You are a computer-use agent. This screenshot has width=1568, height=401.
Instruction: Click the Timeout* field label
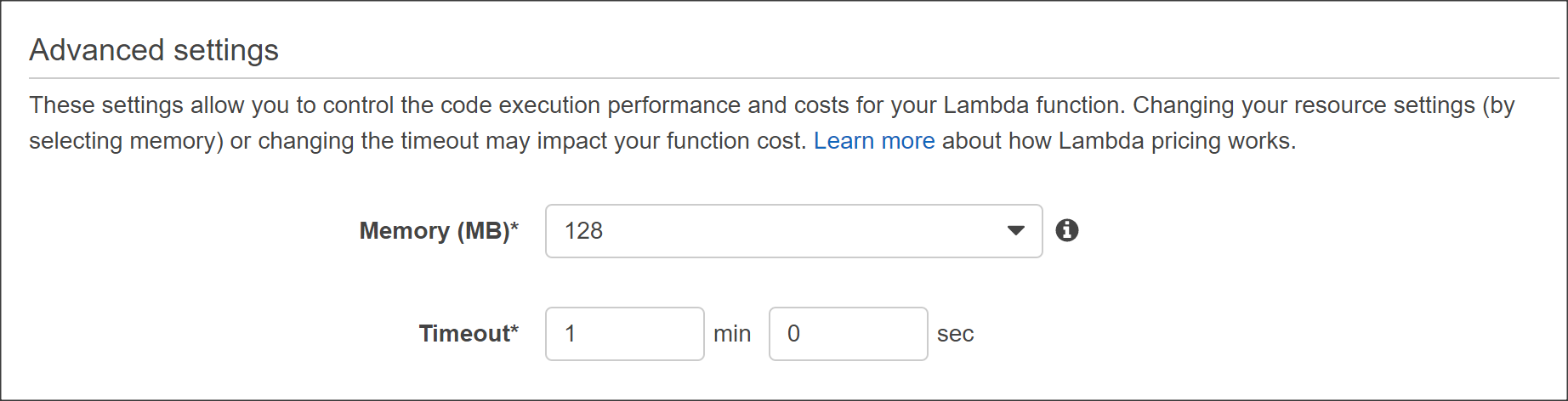tap(469, 333)
